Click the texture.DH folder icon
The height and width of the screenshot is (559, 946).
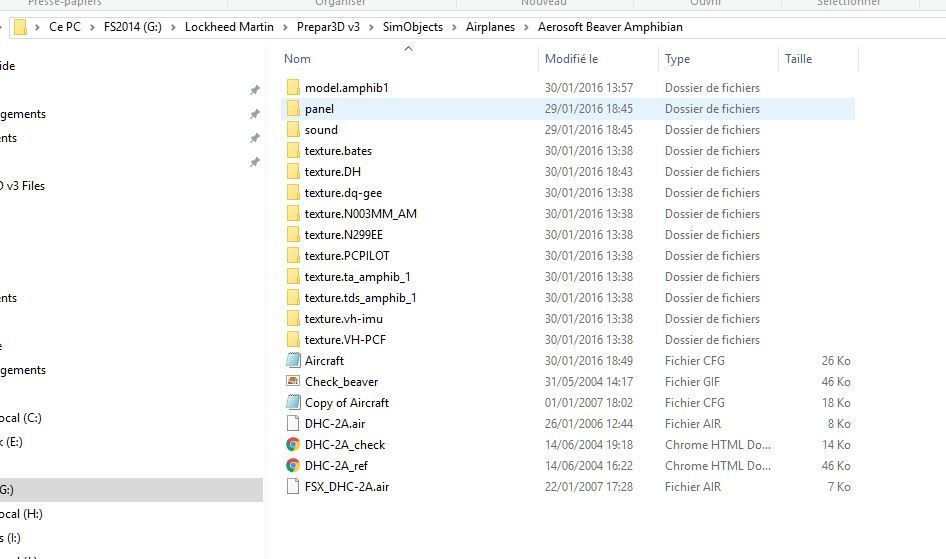pos(293,172)
